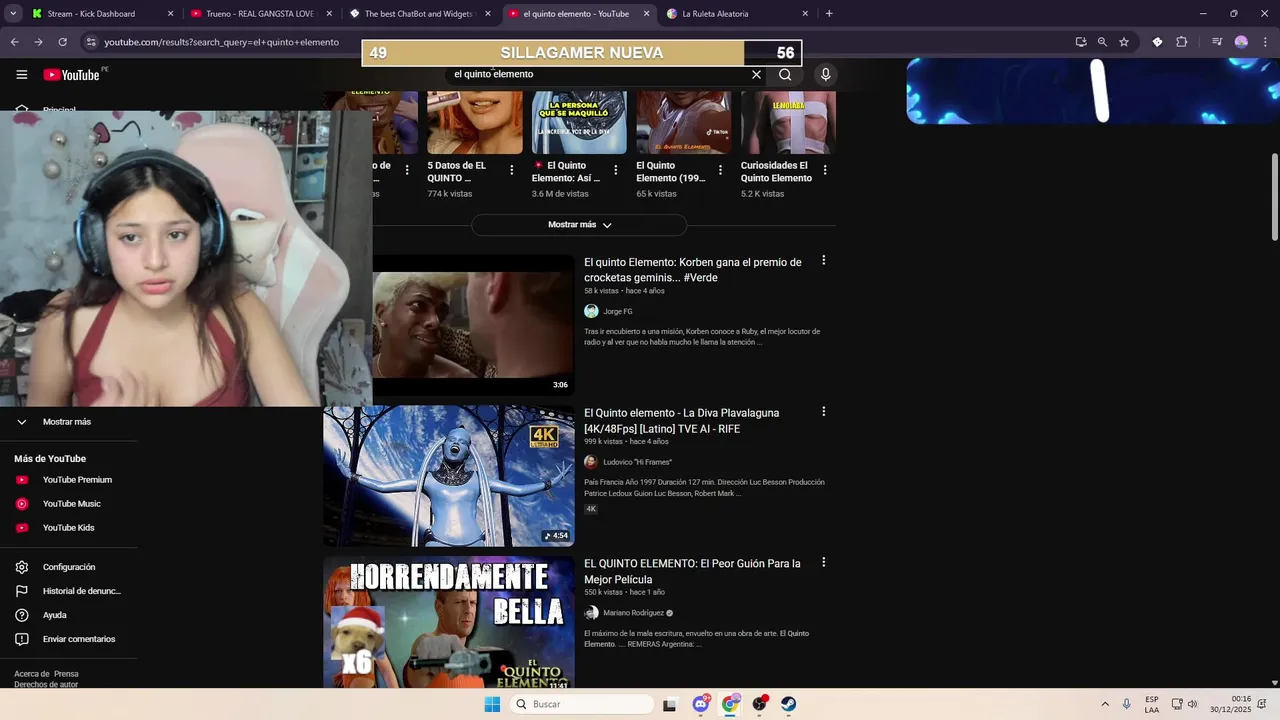Play the HORRENDAMENTE BELLA thumbnail
1280x720 pixels.
coord(449,622)
